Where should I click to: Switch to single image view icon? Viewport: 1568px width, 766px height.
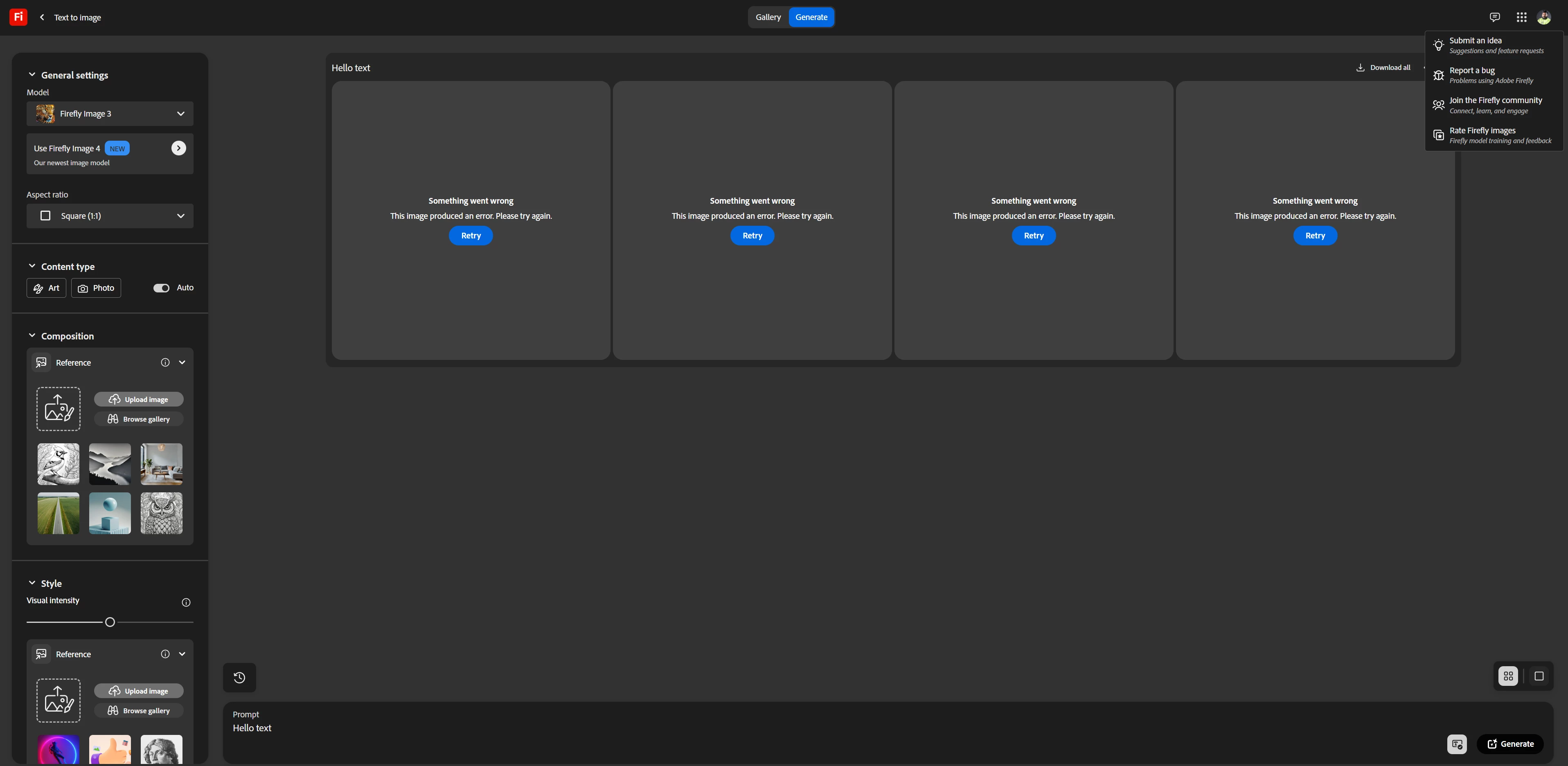[1539, 676]
